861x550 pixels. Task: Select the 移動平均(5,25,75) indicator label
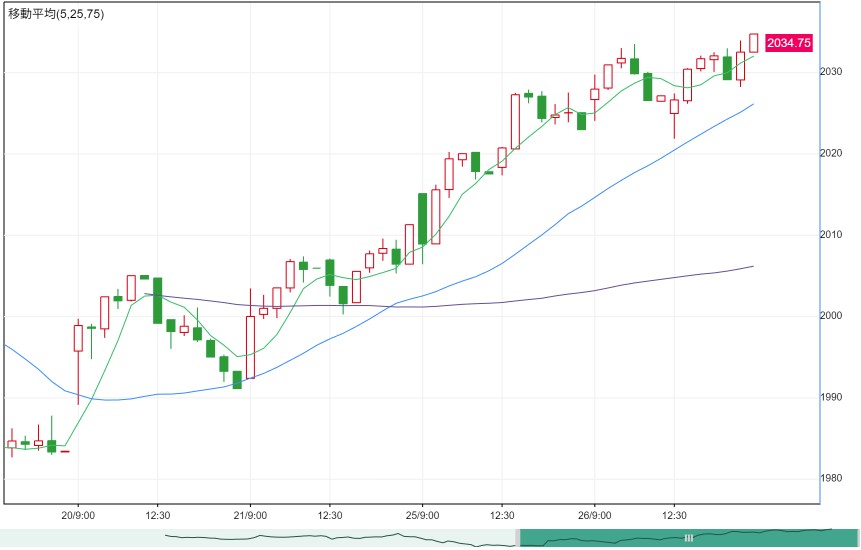click(56, 14)
